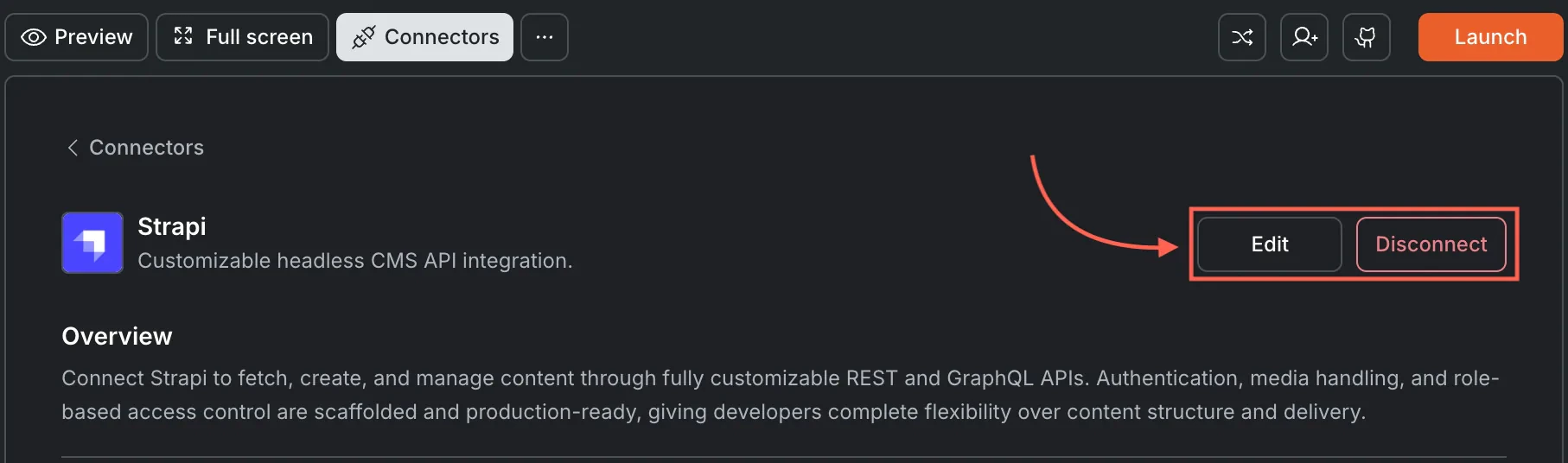Click the Overview section heading
This screenshot has width=1568, height=463.
pyautogui.click(x=117, y=336)
